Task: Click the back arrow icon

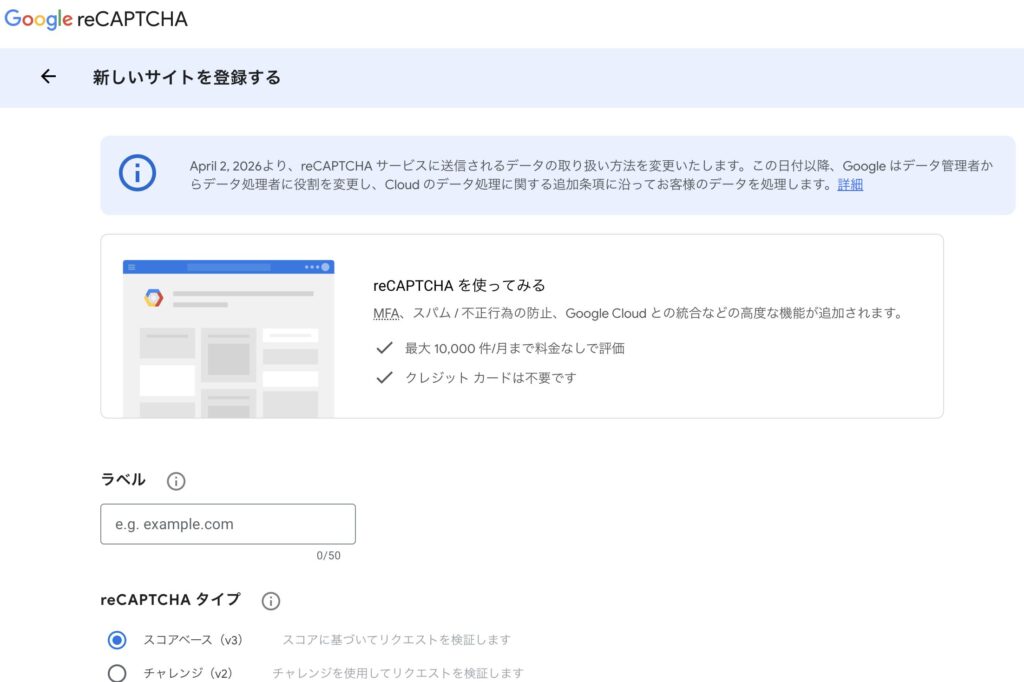Action: coord(48,77)
